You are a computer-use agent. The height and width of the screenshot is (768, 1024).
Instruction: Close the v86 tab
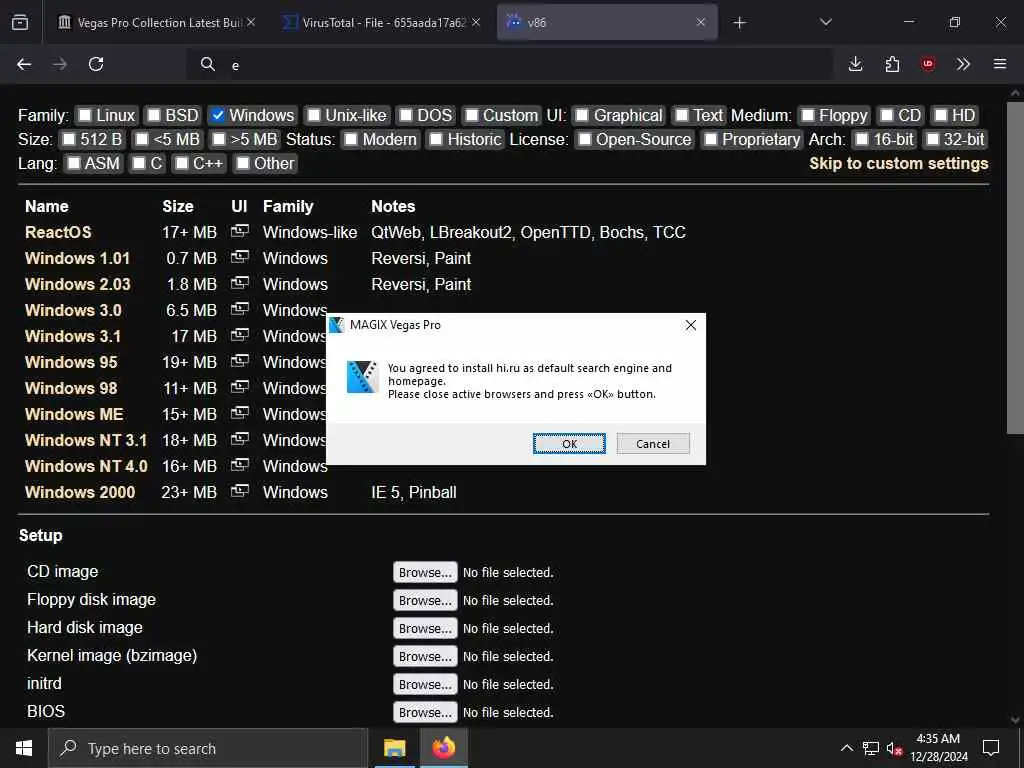(701, 22)
